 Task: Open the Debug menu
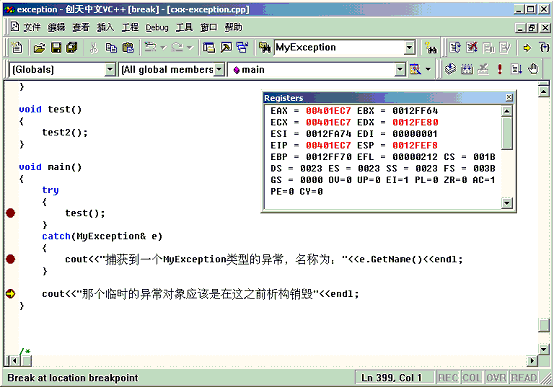click(x=157, y=28)
